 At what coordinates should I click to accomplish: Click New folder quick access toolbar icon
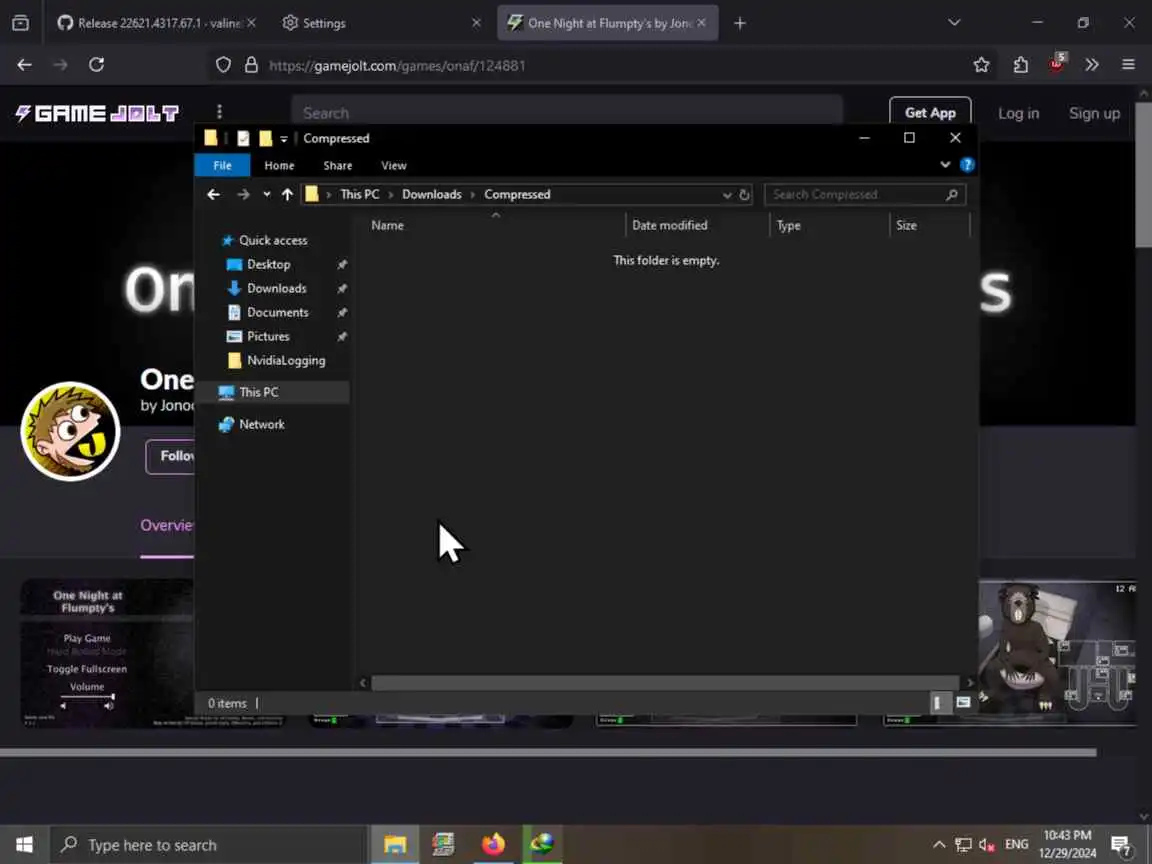tap(265, 138)
